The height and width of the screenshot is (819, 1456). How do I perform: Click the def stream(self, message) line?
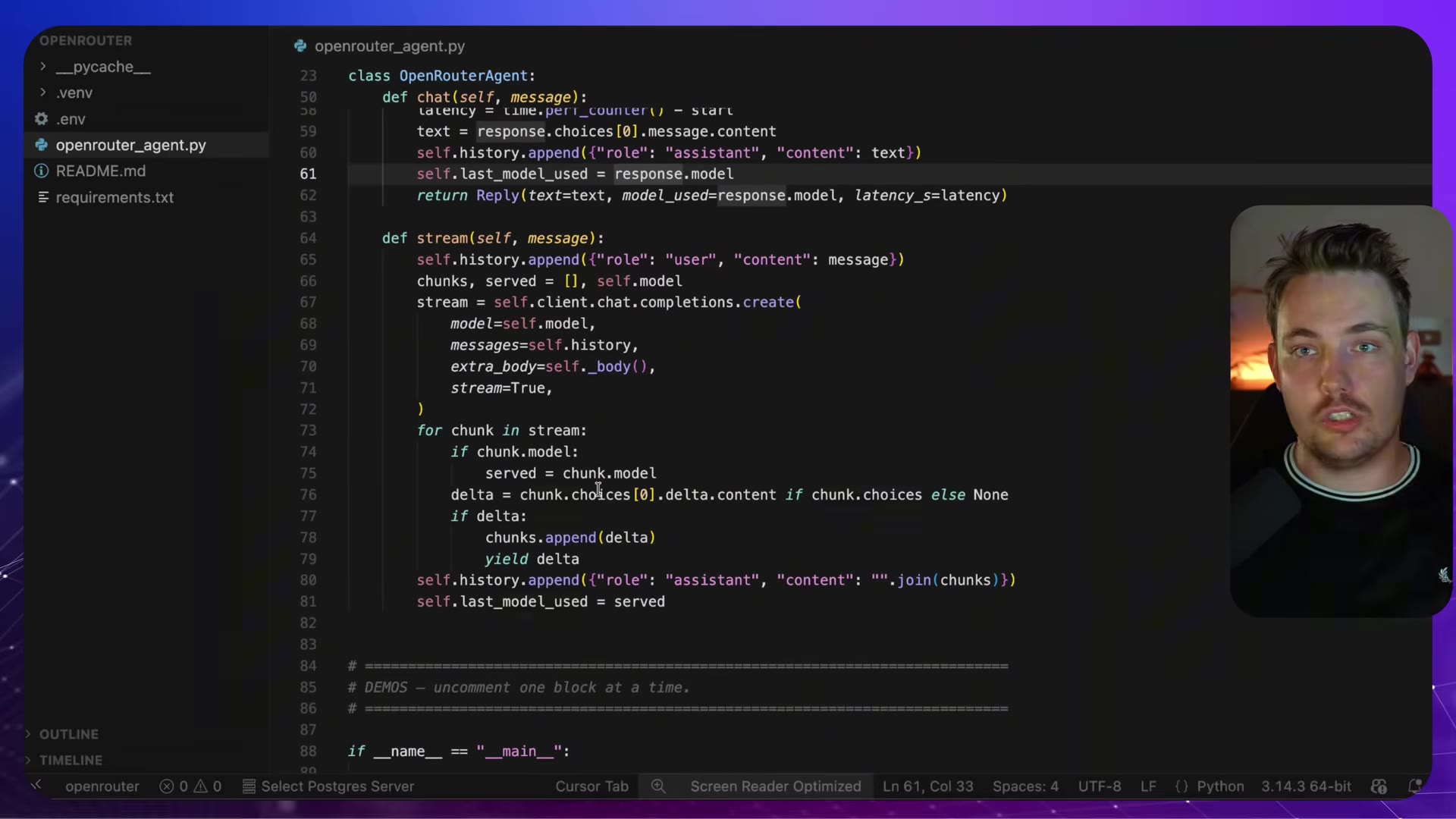click(x=493, y=238)
